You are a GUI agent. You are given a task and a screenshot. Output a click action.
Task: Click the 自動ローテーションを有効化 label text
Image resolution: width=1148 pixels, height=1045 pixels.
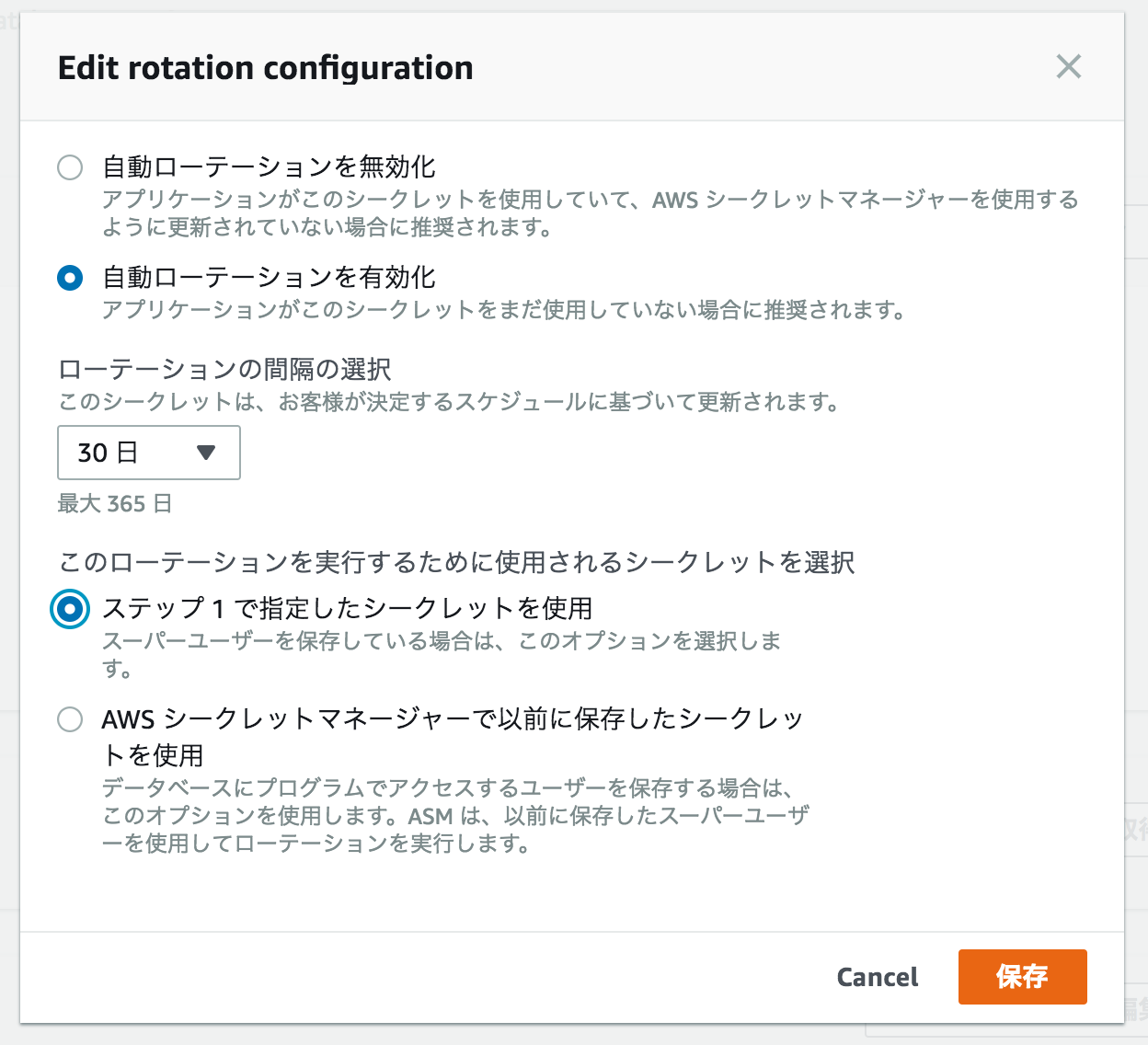point(269,278)
